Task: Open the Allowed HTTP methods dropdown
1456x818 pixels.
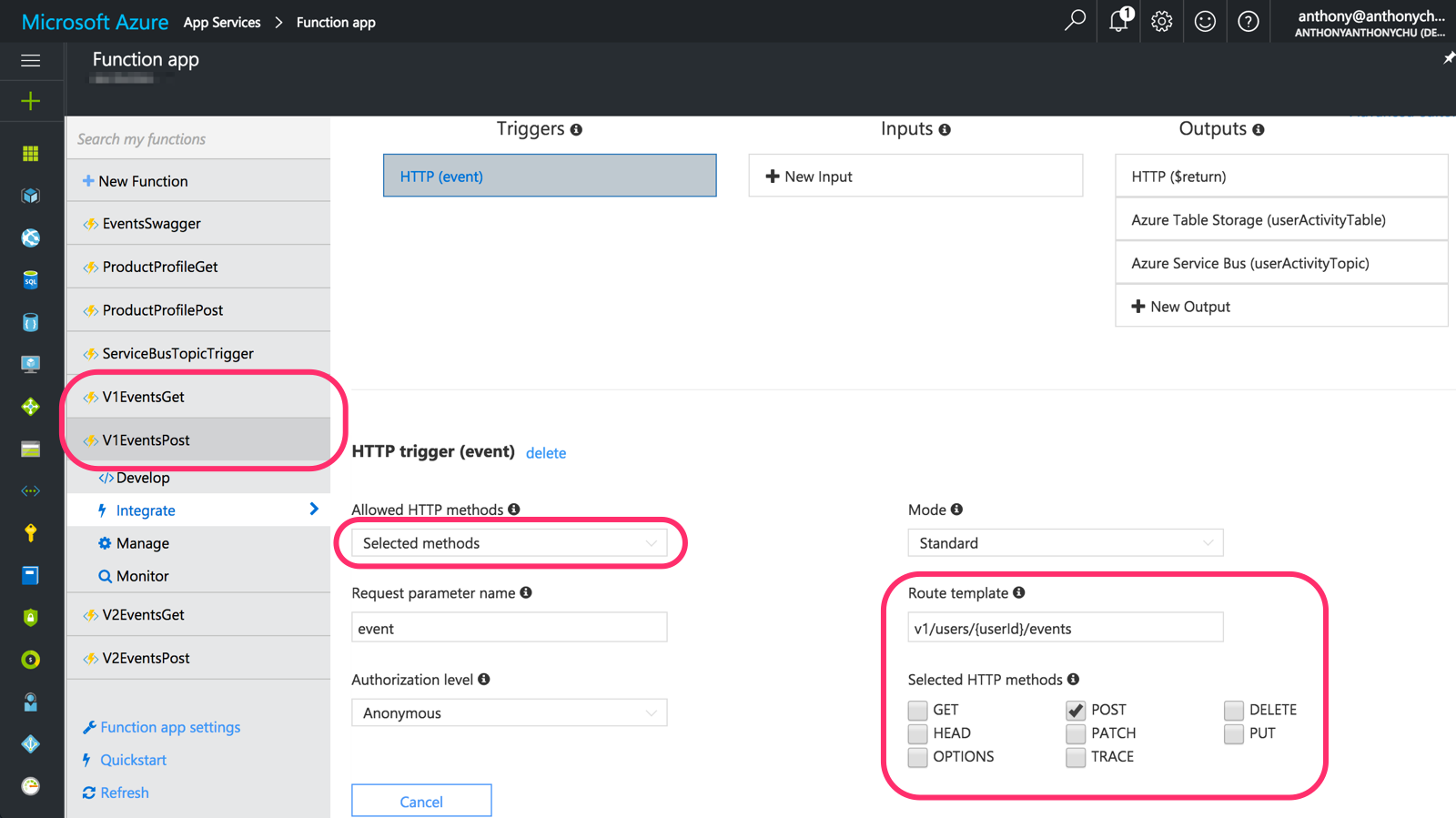Action: pos(510,543)
